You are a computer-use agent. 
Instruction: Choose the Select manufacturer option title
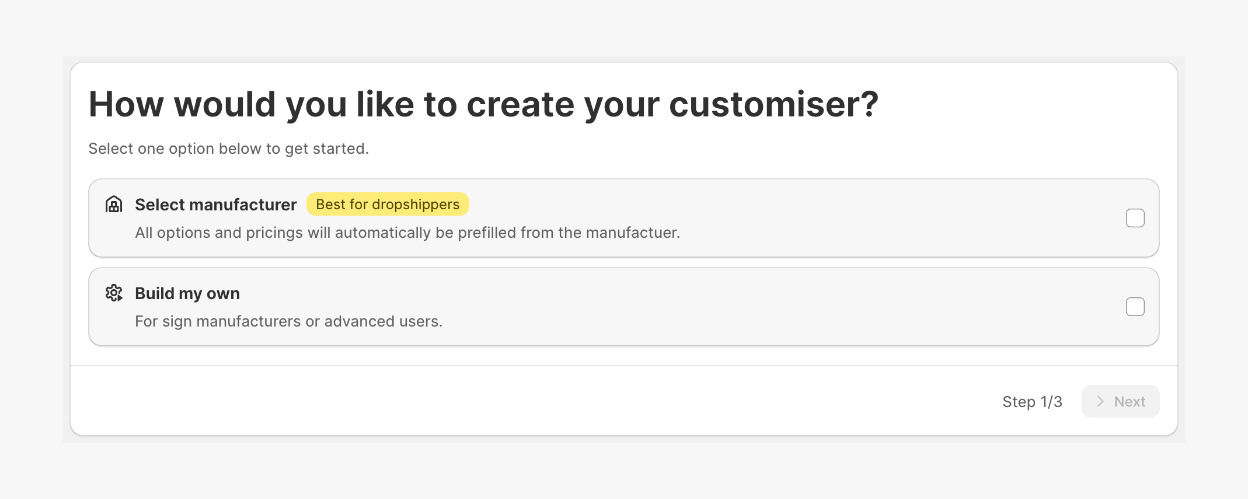tap(215, 205)
